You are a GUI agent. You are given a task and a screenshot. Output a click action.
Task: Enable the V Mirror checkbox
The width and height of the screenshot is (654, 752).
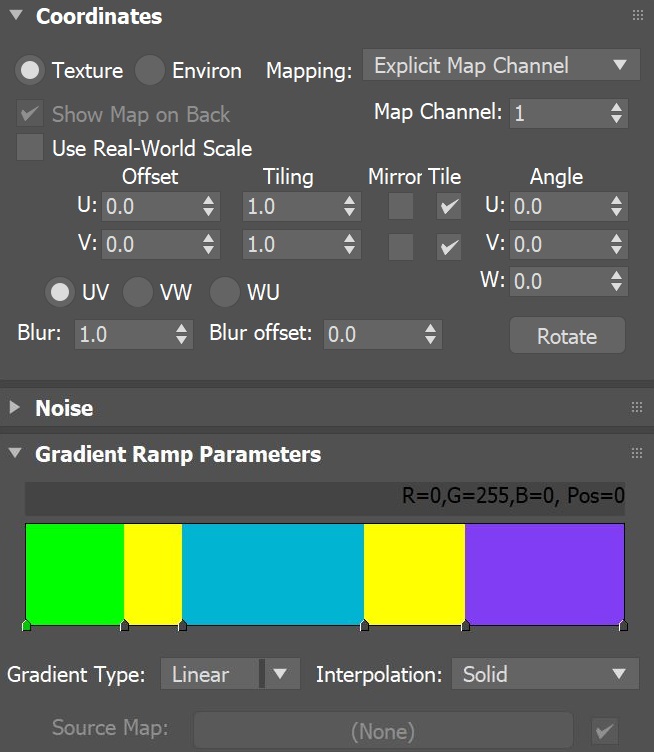401,245
